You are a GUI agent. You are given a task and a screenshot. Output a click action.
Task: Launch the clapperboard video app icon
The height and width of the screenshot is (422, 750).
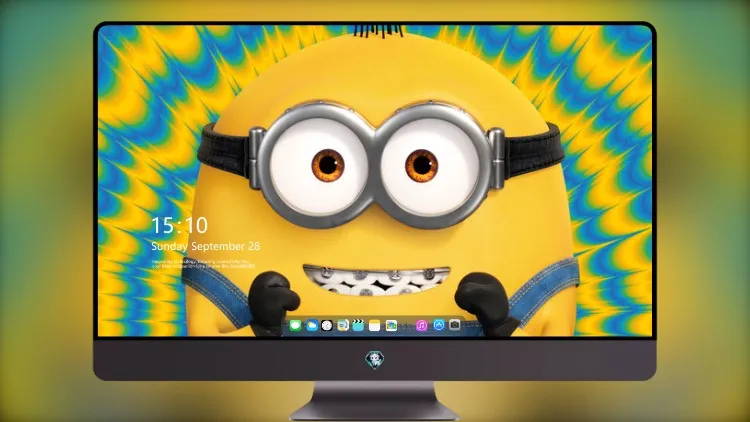coord(358,326)
